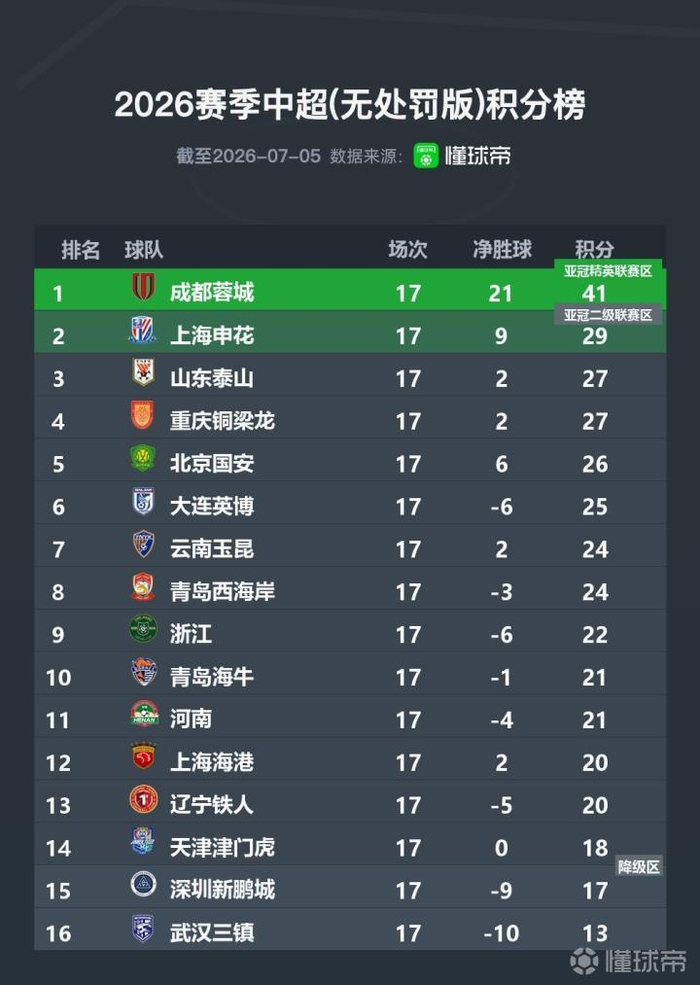The width and height of the screenshot is (700, 985).
Task: Select the 积分 column header
Action: coord(594,249)
